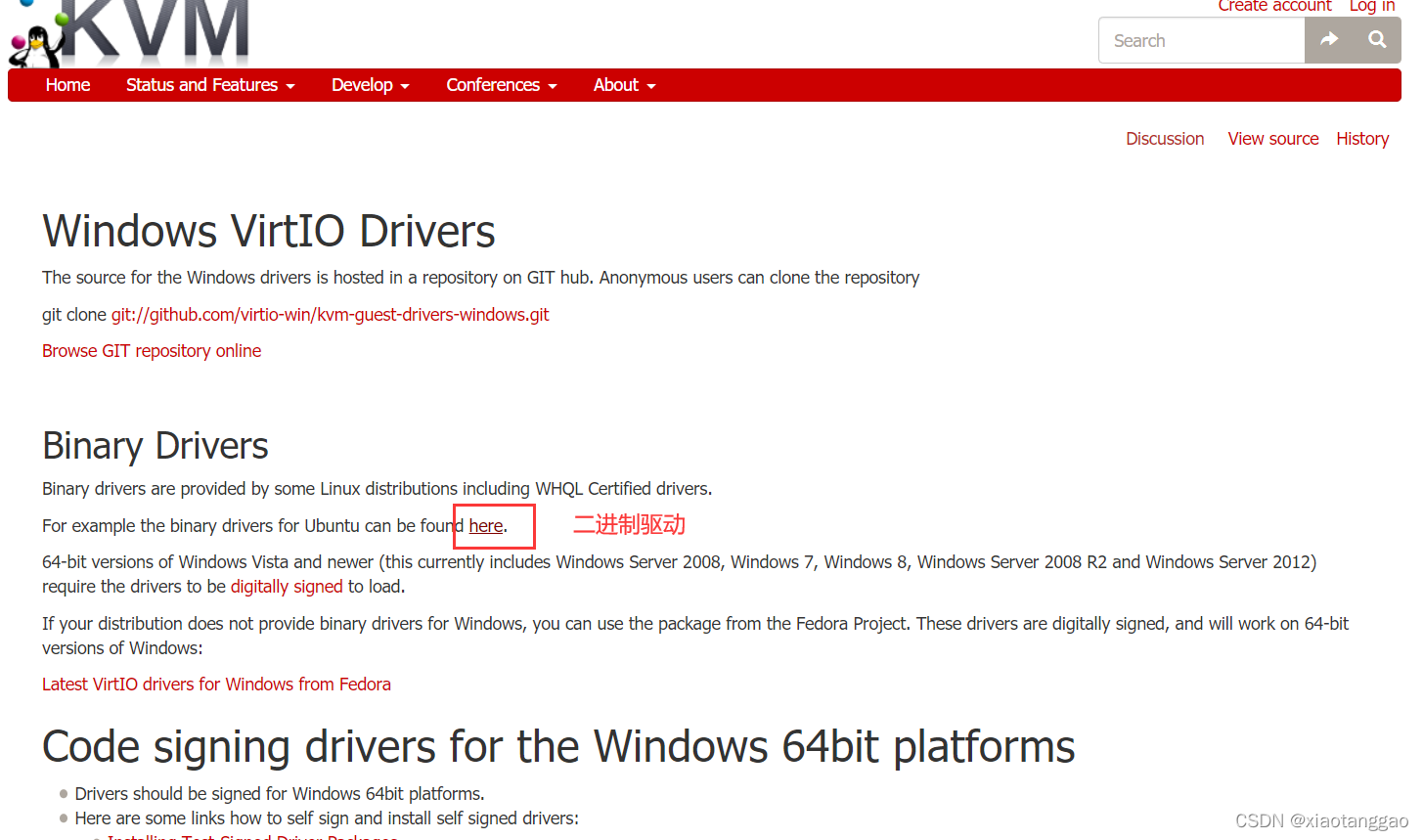Open Browse GIT repository online link

[x=152, y=351]
